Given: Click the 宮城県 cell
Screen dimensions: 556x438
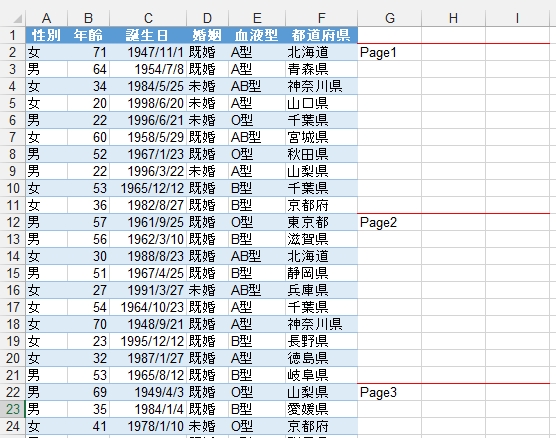Looking at the screenshot, I should [322, 137].
